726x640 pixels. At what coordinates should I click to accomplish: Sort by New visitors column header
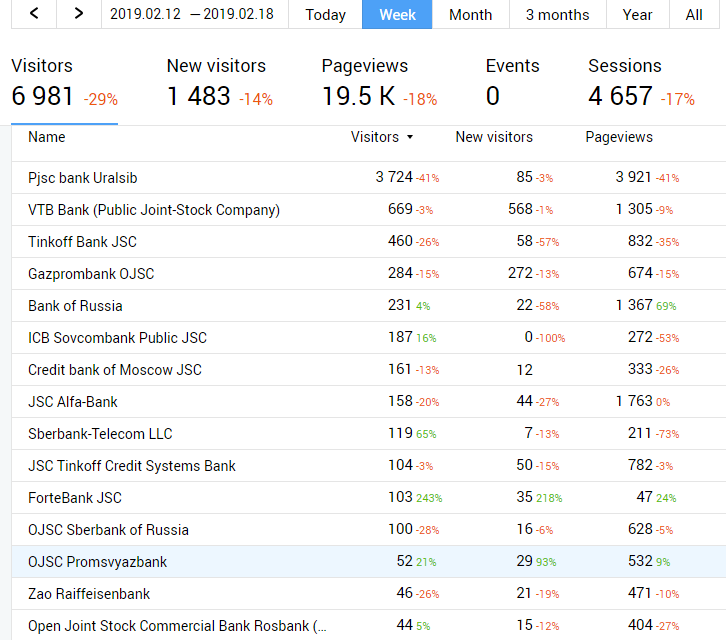click(x=494, y=137)
